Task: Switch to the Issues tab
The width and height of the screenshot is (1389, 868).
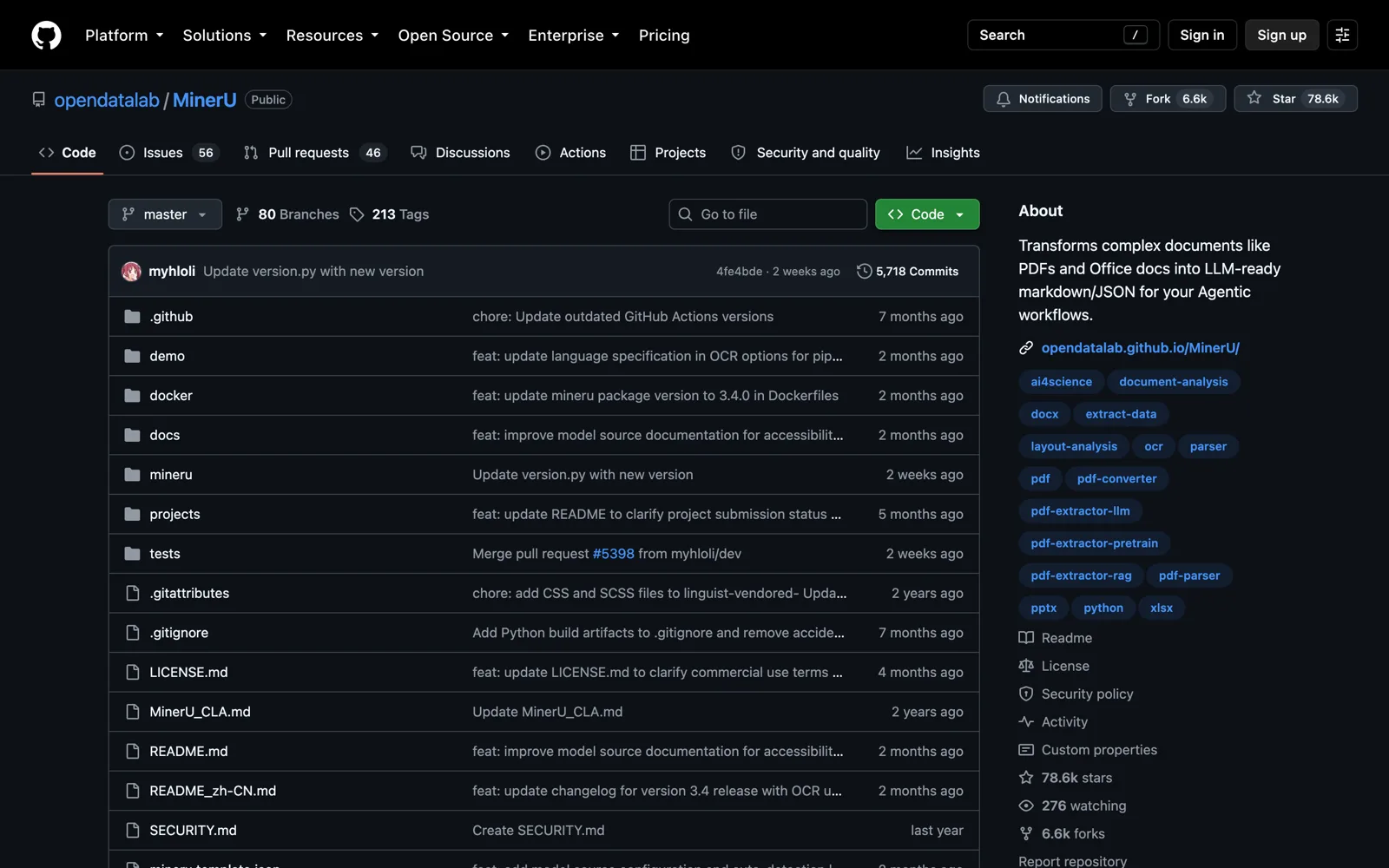Action: 169,153
